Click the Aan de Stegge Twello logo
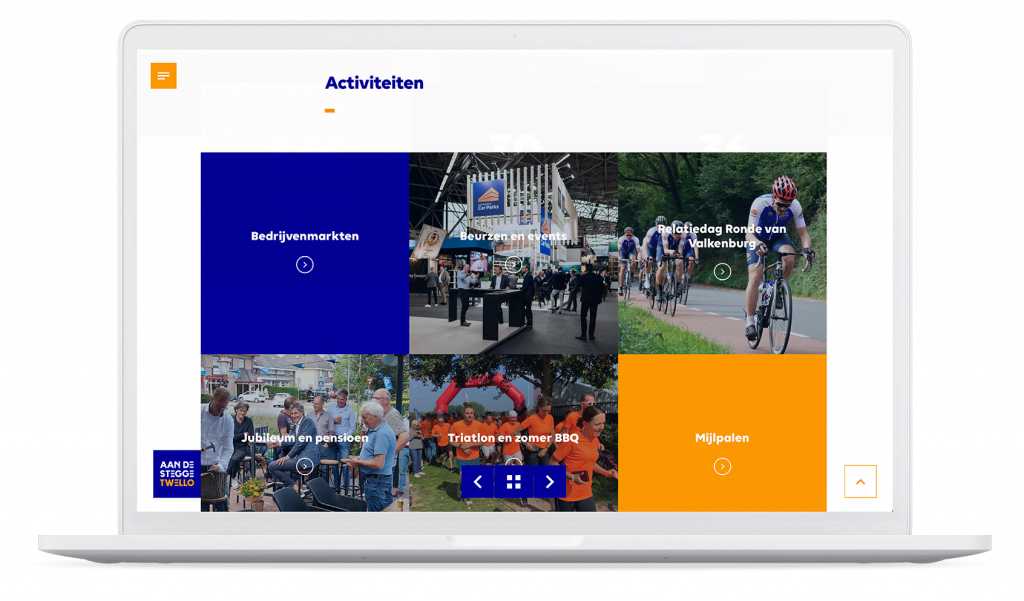This screenshot has width=1024, height=601. 175,473
